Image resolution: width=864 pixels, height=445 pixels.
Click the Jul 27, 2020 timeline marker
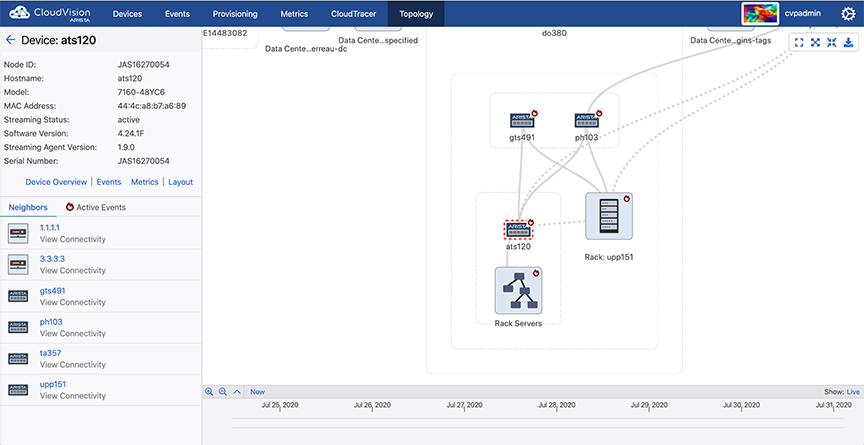click(465, 405)
